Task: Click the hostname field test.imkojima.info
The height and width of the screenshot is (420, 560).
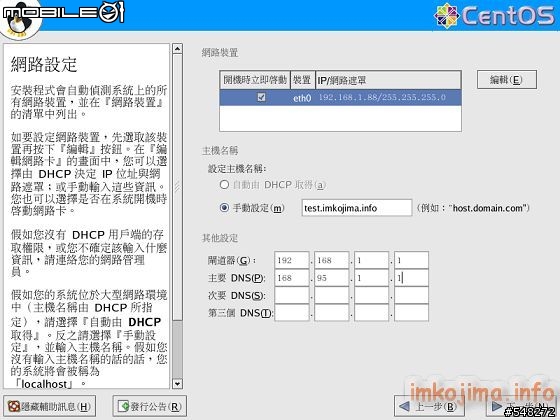Action: (356, 208)
